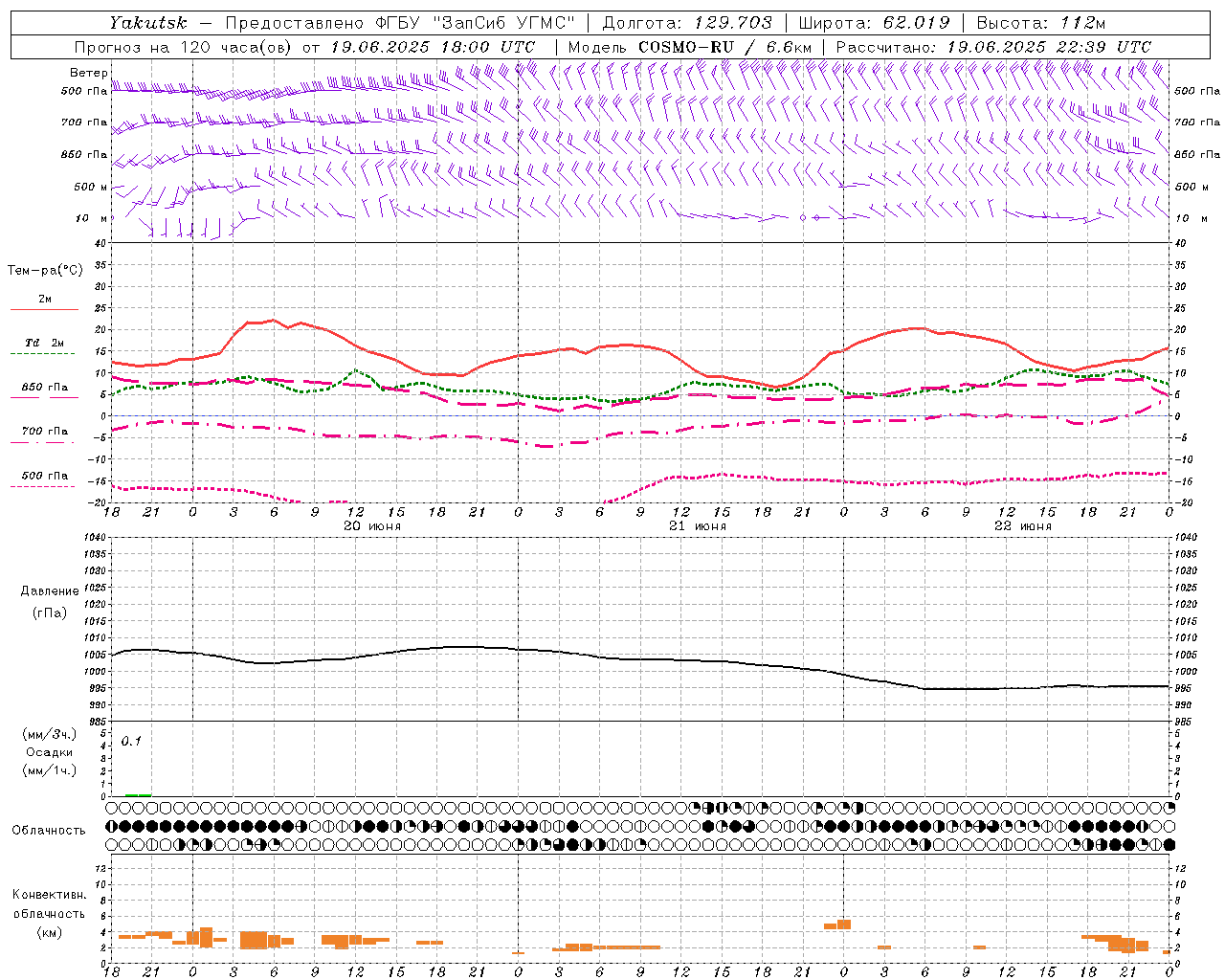The height and width of the screenshot is (980, 1225).
Task: Click the Yakutsk station title
Action: pyautogui.click(x=147, y=23)
